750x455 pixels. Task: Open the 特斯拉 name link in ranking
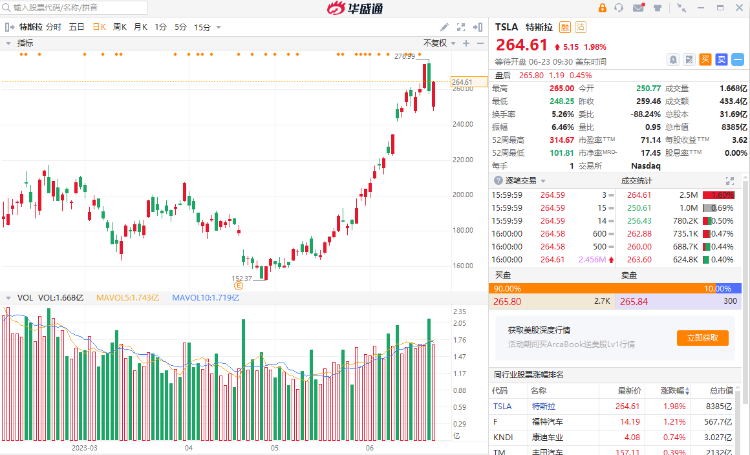pos(543,406)
